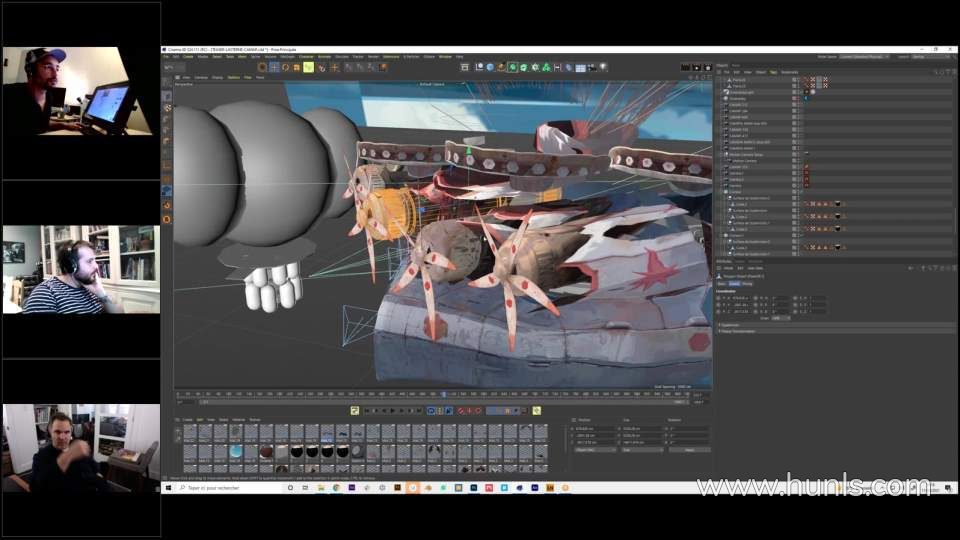
Task: Toggle the red Autokeying button
Action: pos(470,410)
